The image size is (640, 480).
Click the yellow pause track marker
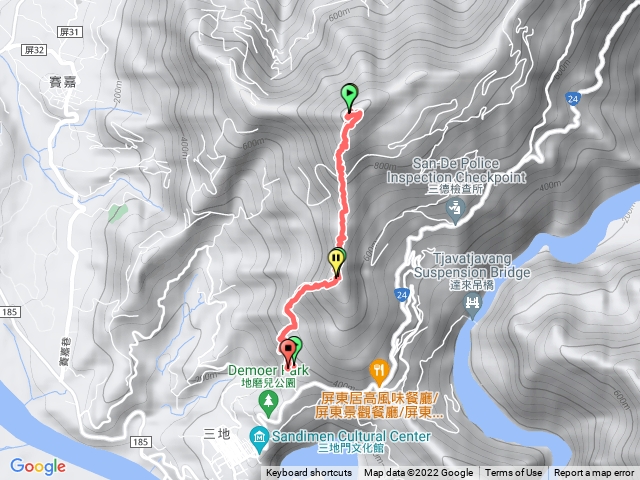click(336, 263)
